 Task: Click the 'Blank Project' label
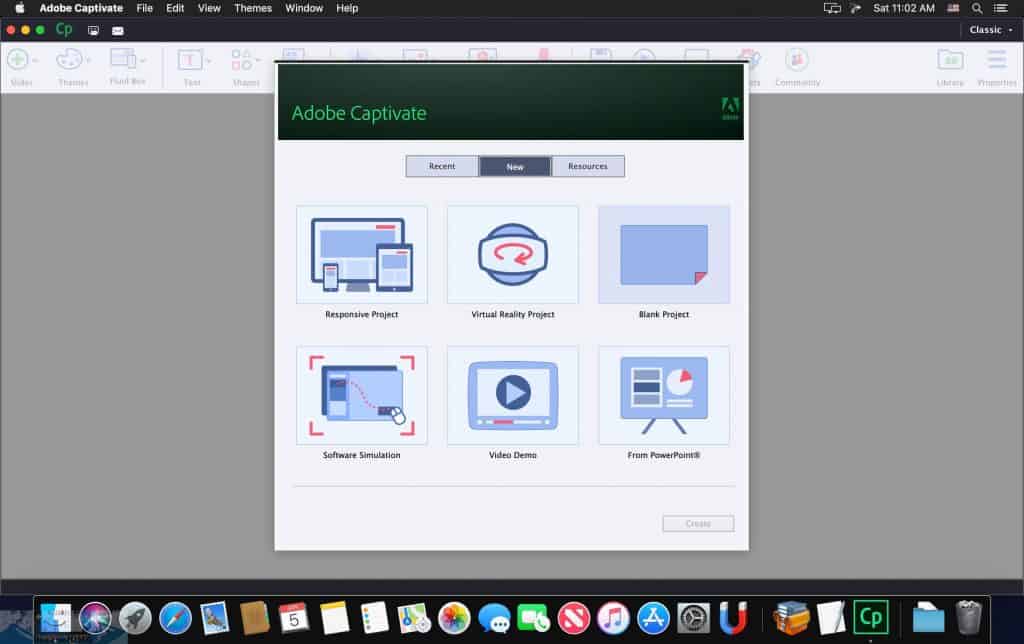[x=664, y=314]
